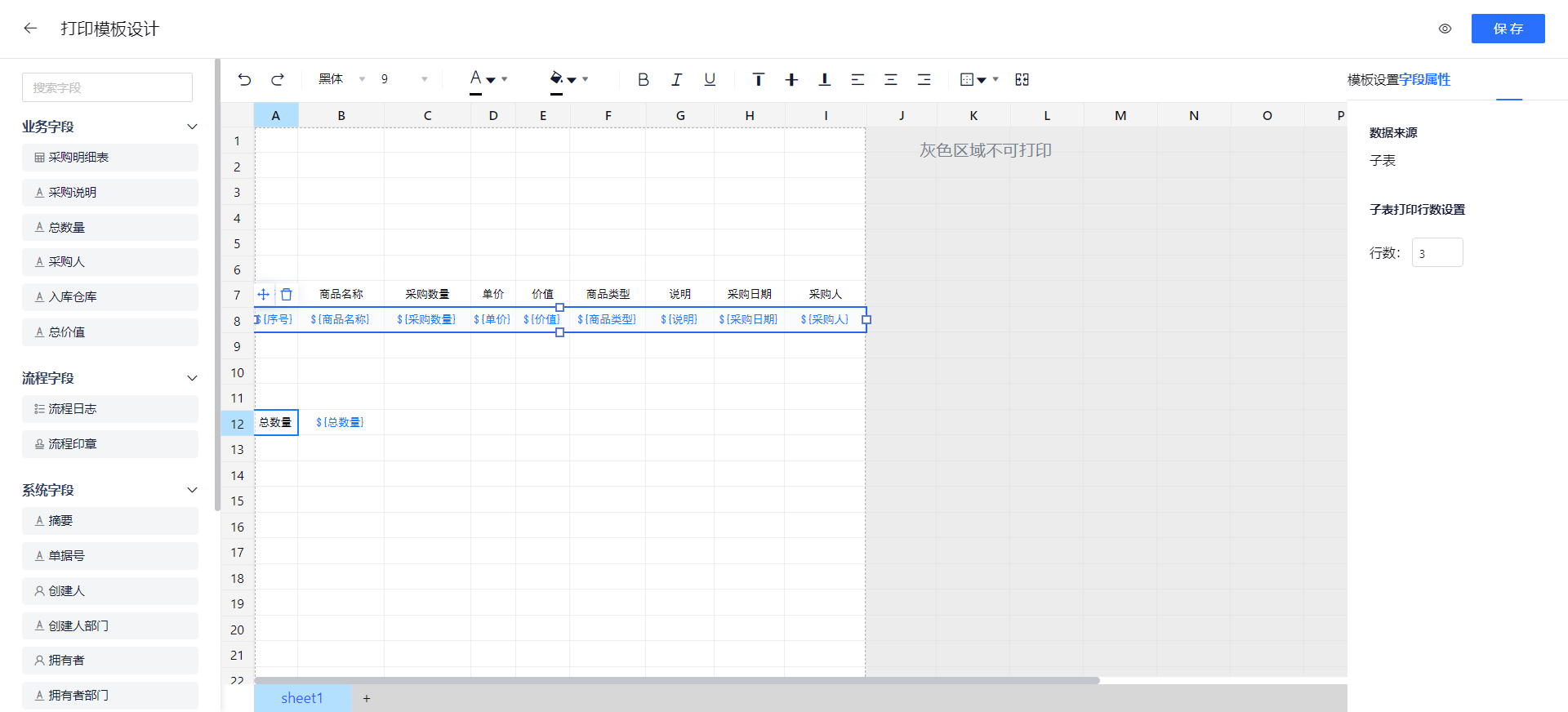Select the 入库仓库 field

pos(110,297)
